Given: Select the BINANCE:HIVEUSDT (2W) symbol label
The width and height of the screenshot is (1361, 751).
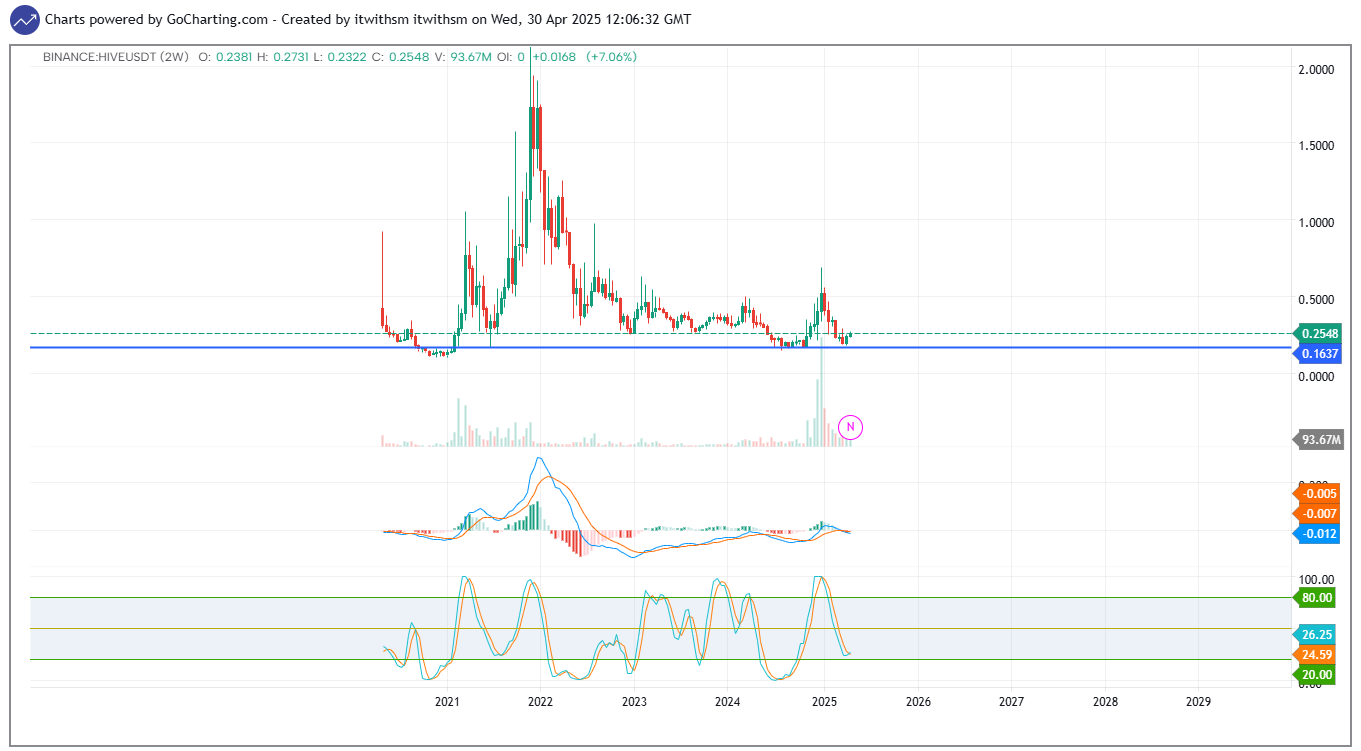Looking at the screenshot, I should point(116,57).
